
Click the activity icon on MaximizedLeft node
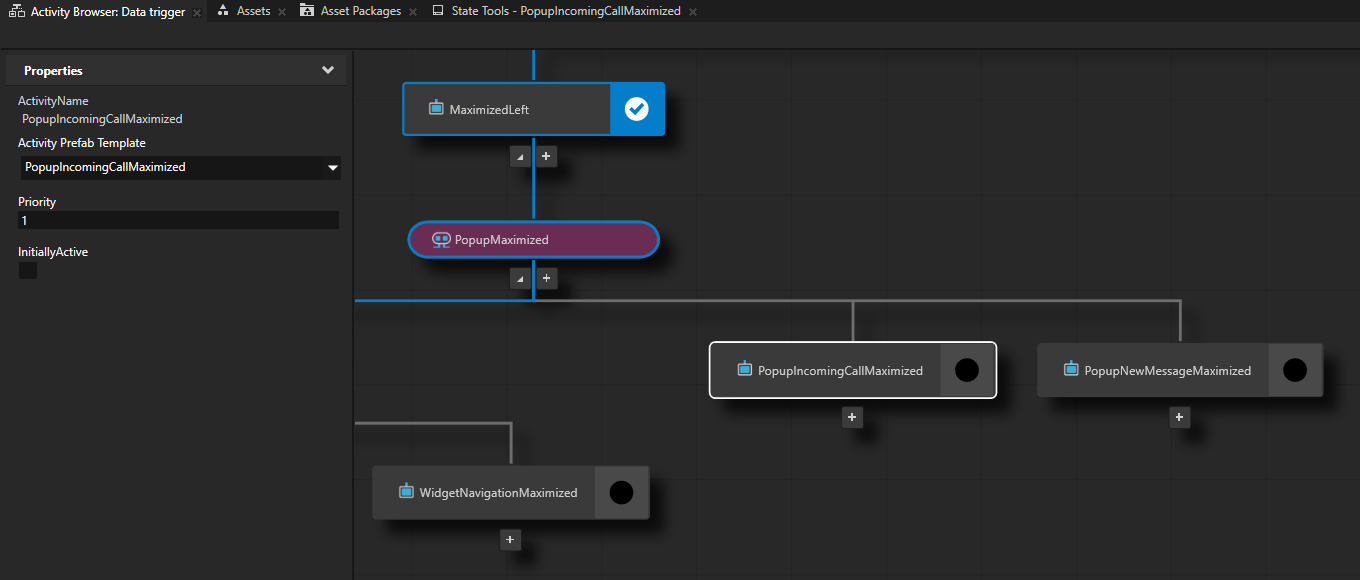click(436, 108)
